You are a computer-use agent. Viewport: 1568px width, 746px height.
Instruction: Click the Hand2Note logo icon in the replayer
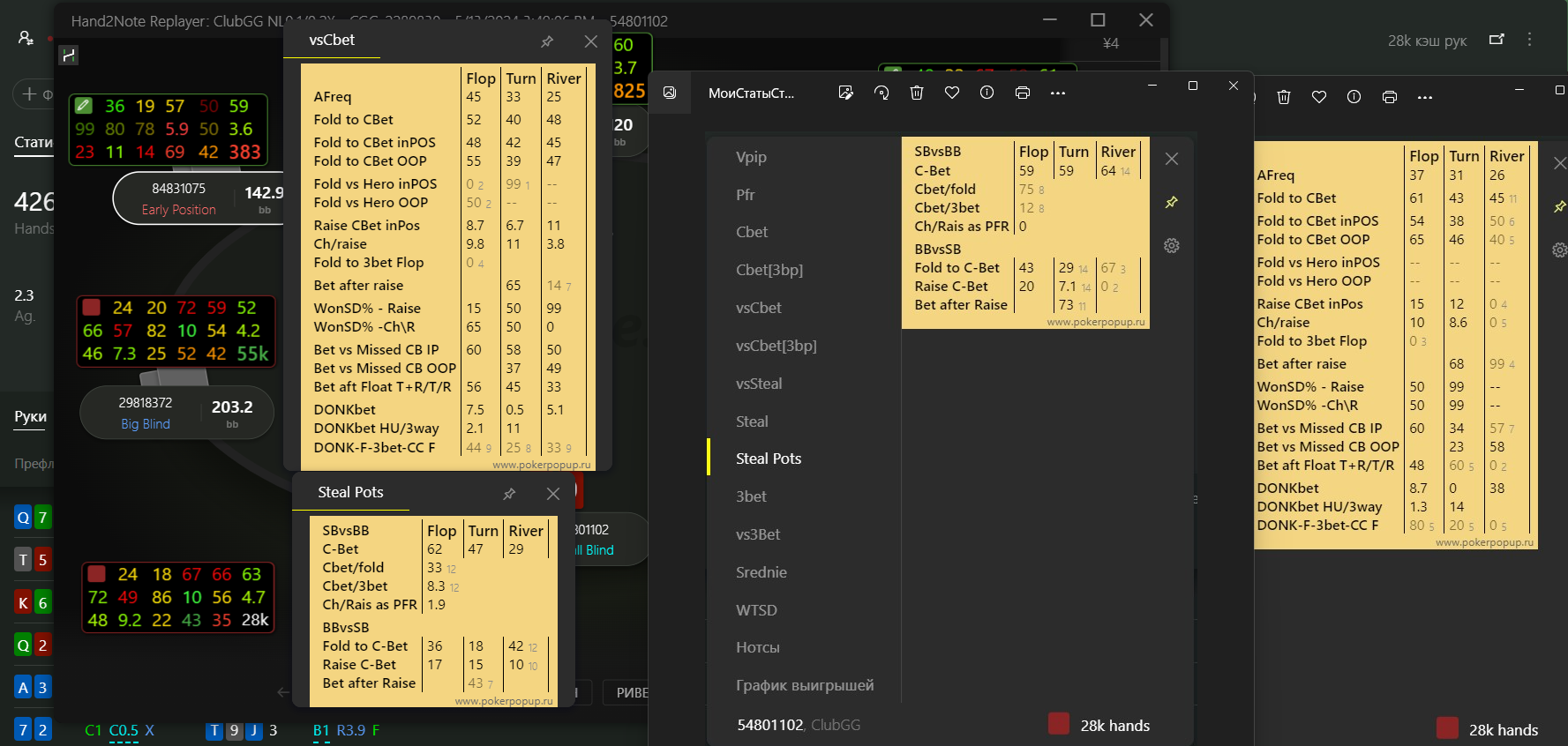tap(68, 56)
